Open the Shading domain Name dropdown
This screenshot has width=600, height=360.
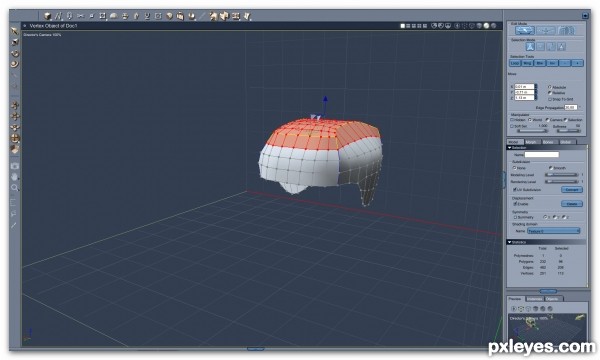coord(553,231)
